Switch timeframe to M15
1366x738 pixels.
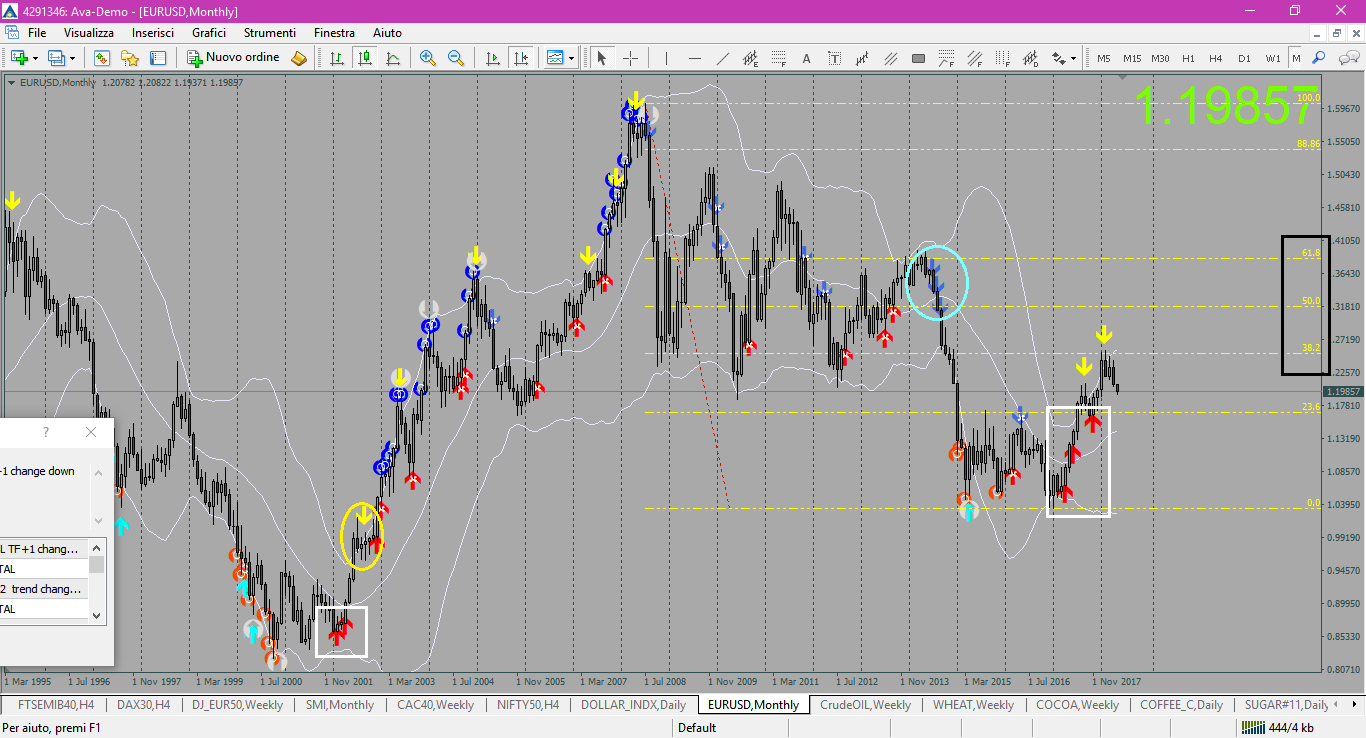1132,58
